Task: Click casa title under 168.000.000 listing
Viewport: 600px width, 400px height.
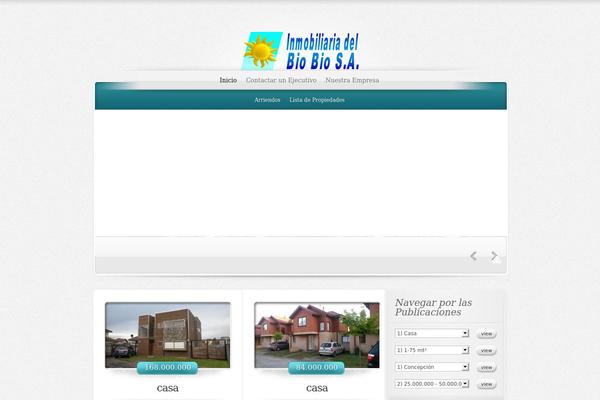Action: tap(168, 388)
